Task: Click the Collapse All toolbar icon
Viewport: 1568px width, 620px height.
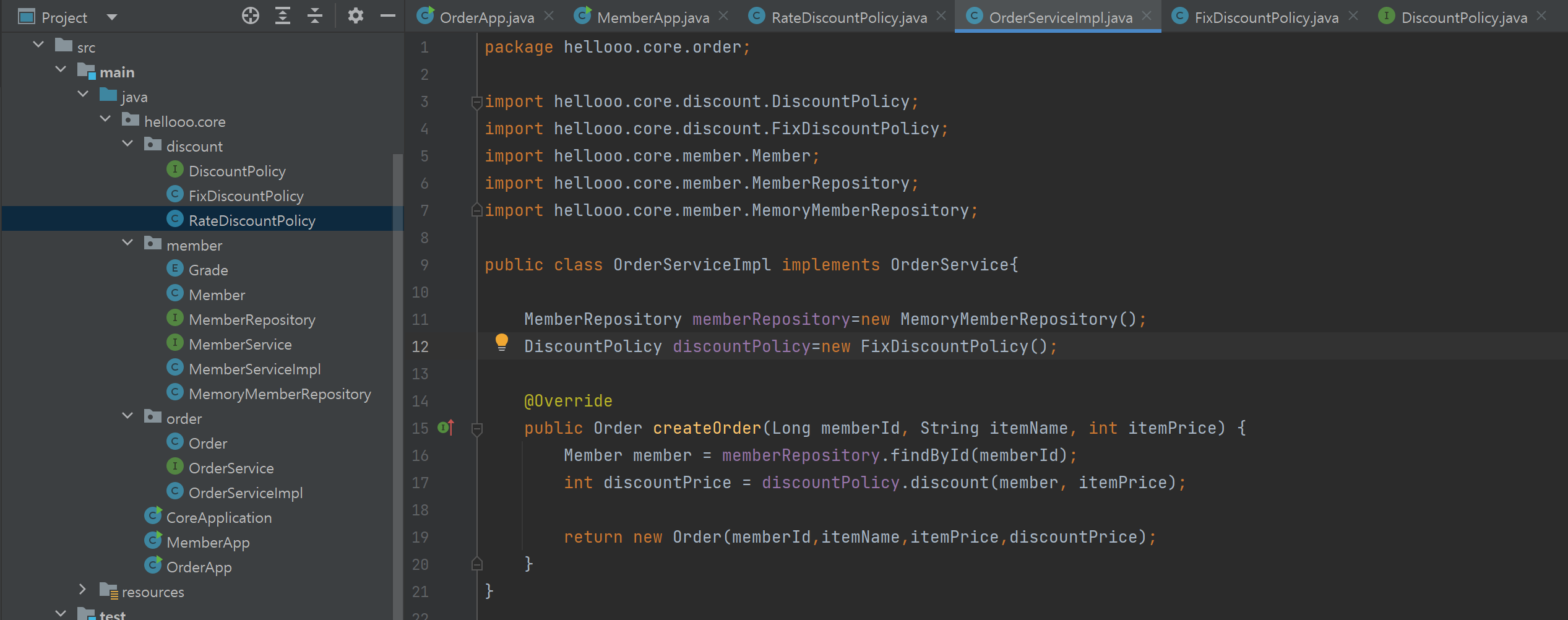Action: click(315, 16)
